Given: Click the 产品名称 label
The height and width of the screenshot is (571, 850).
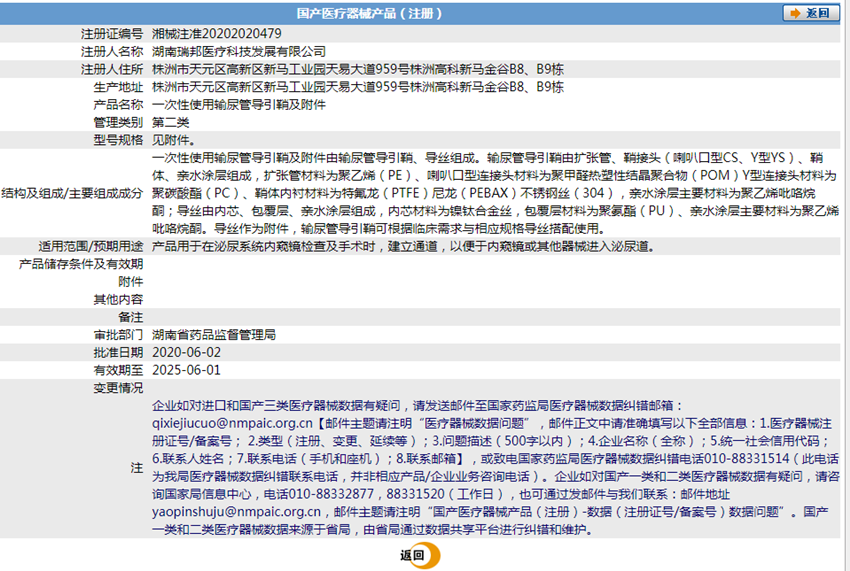Looking at the screenshot, I should pos(118,105).
